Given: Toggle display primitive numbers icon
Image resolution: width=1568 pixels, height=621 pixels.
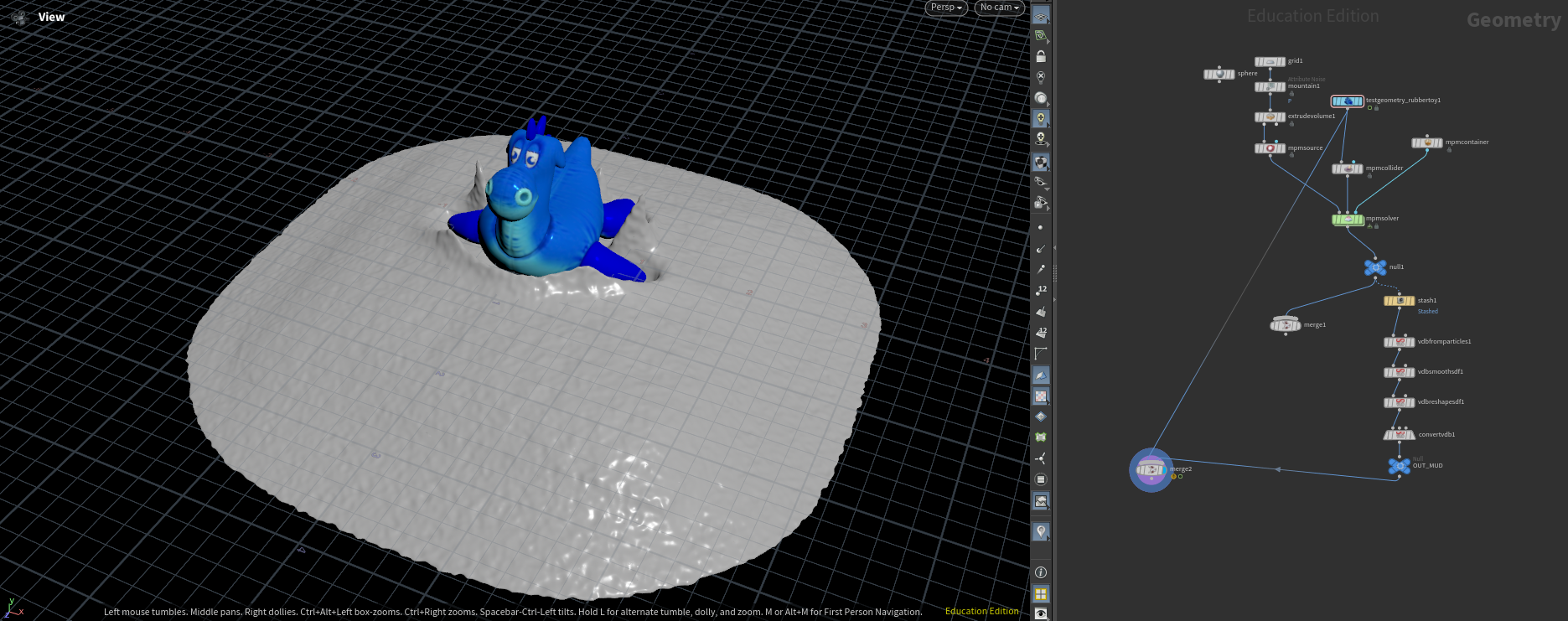Looking at the screenshot, I should (x=1041, y=332).
